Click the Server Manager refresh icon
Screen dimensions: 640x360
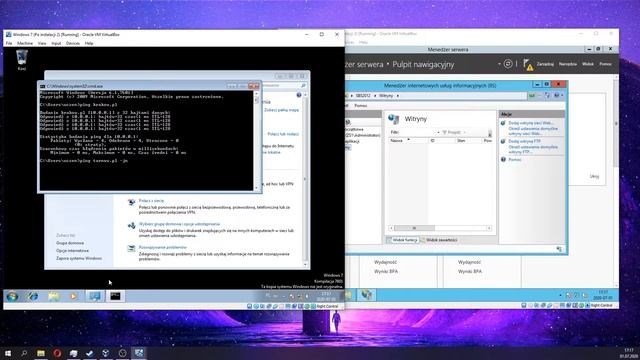coord(508,64)
